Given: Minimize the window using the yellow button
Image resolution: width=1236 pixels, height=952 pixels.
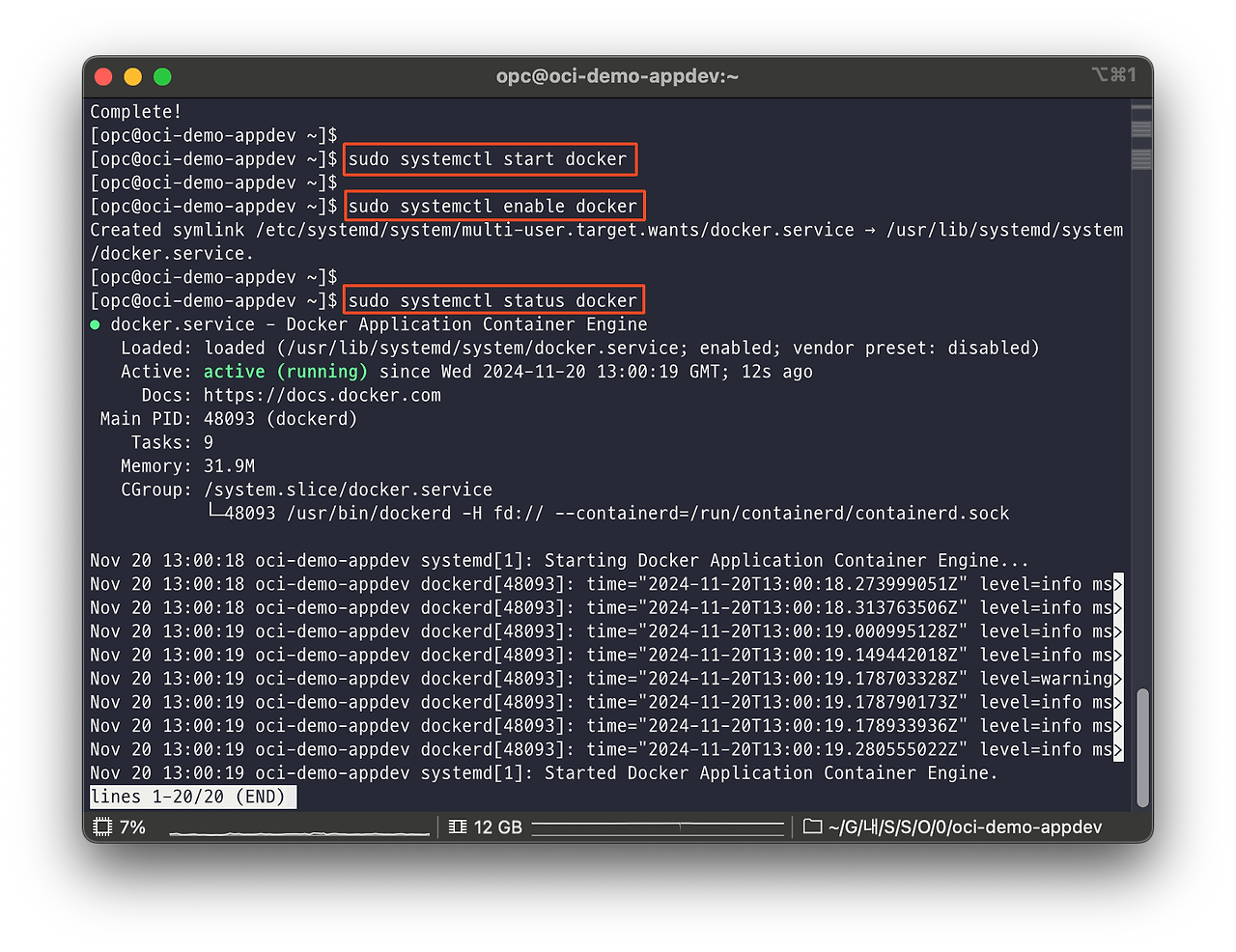Looking at the screenshot, I should 133,76.
